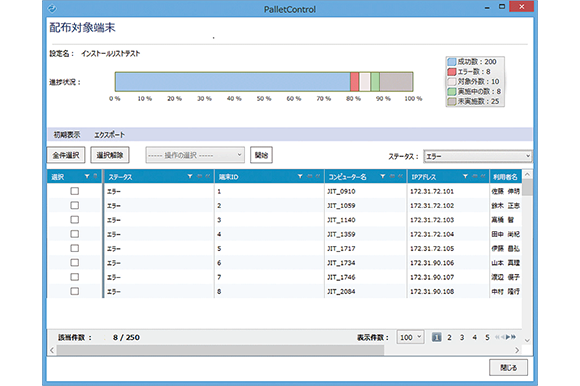The width and height of the screenshot is (580, 386).
Task: Click the vertical scrollbar thumb
Action: click(527, 187)
